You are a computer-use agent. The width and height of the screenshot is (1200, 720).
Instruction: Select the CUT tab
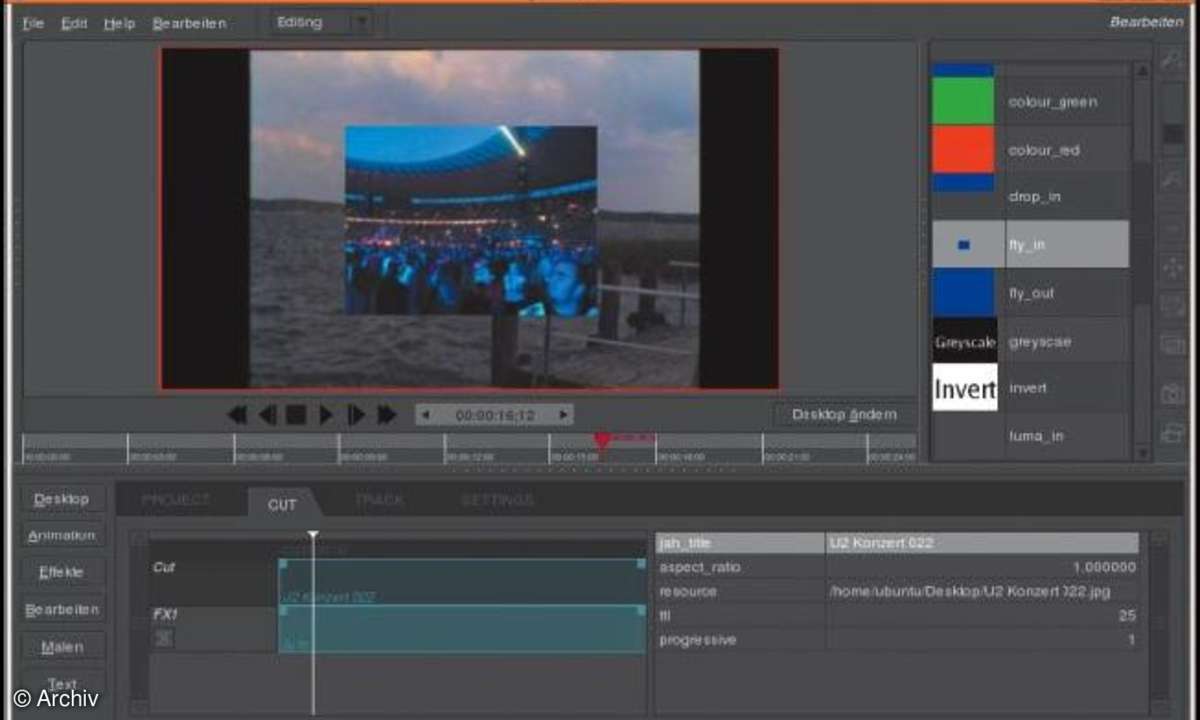click(x=282, y=503)
